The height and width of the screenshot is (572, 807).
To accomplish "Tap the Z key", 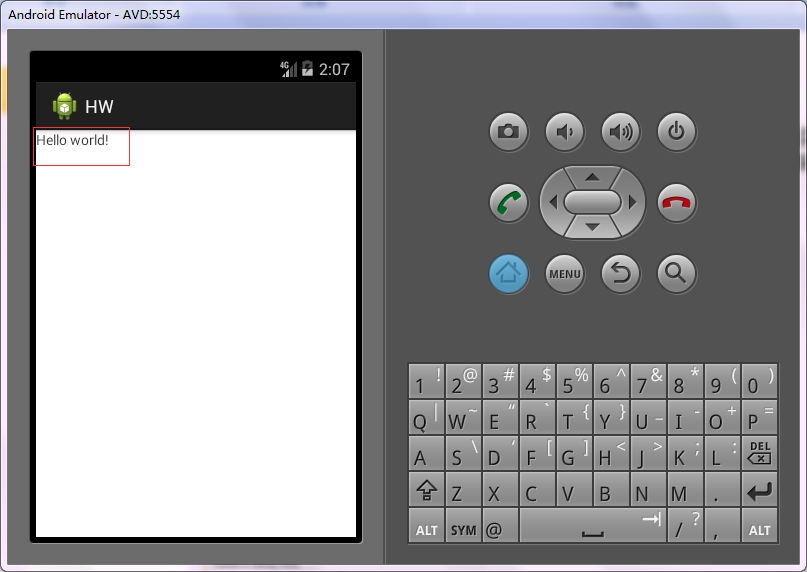I will pyautogui.click(x=463, y=489).
